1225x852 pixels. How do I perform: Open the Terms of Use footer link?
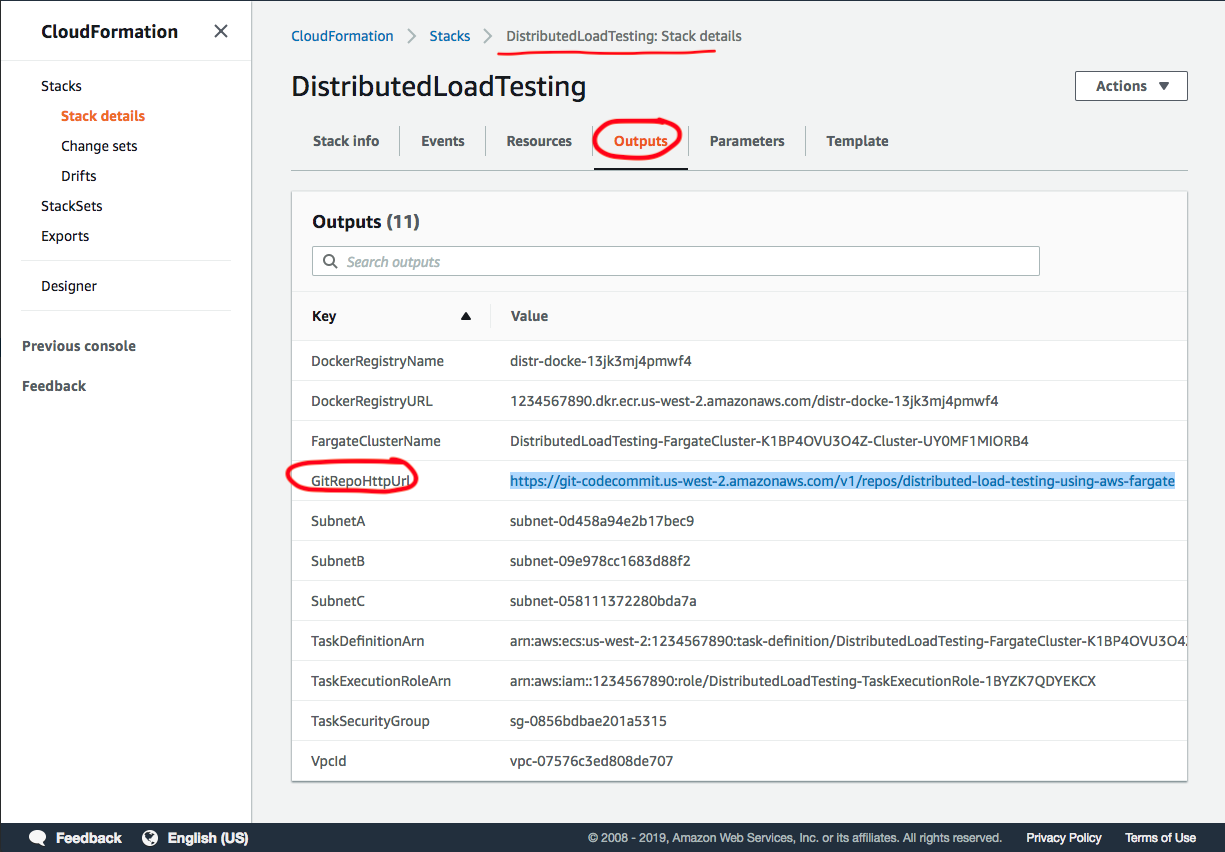click(1160, 838)
